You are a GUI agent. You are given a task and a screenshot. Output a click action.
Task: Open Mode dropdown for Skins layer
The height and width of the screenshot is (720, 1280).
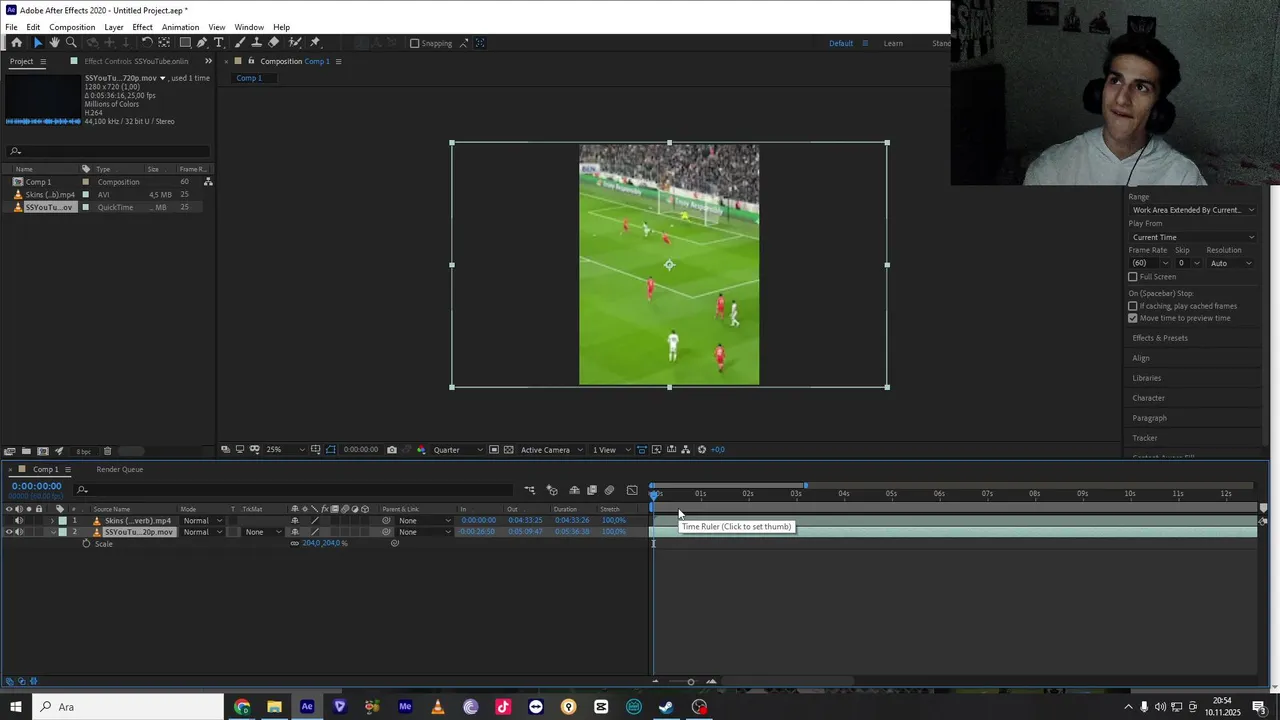pyautogui.click(x=203, y=520)
